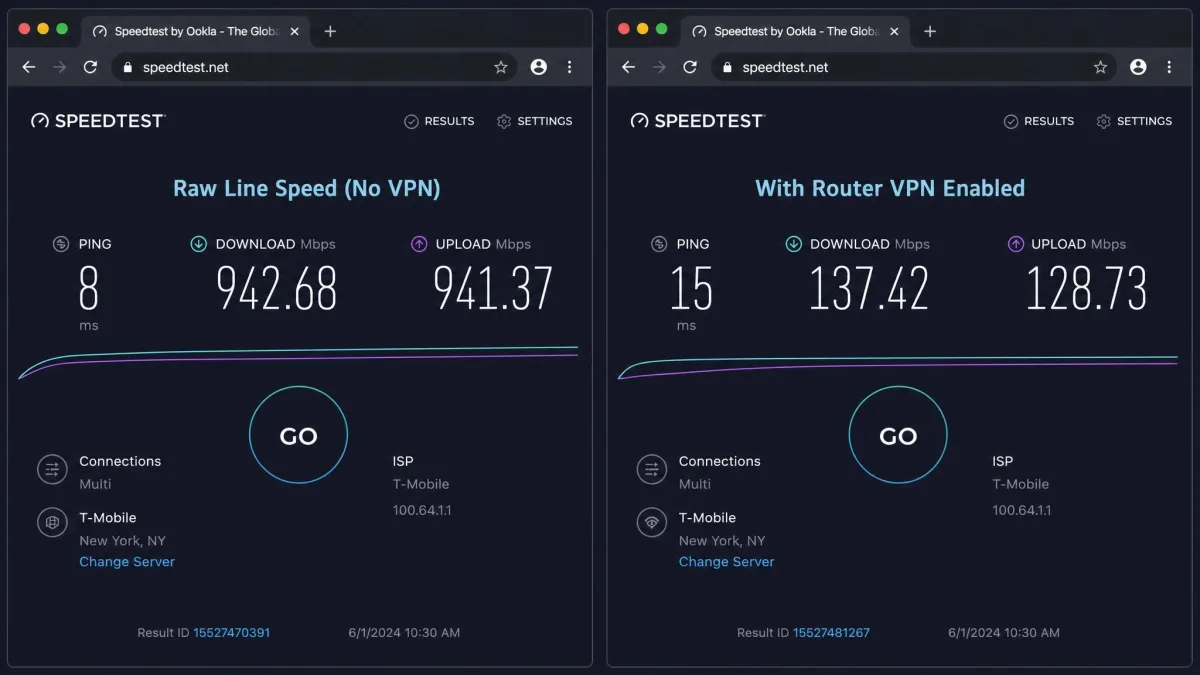Go forward in left browser window
Viewport: 1200px width, 675px height.
(x=59, y=67)
